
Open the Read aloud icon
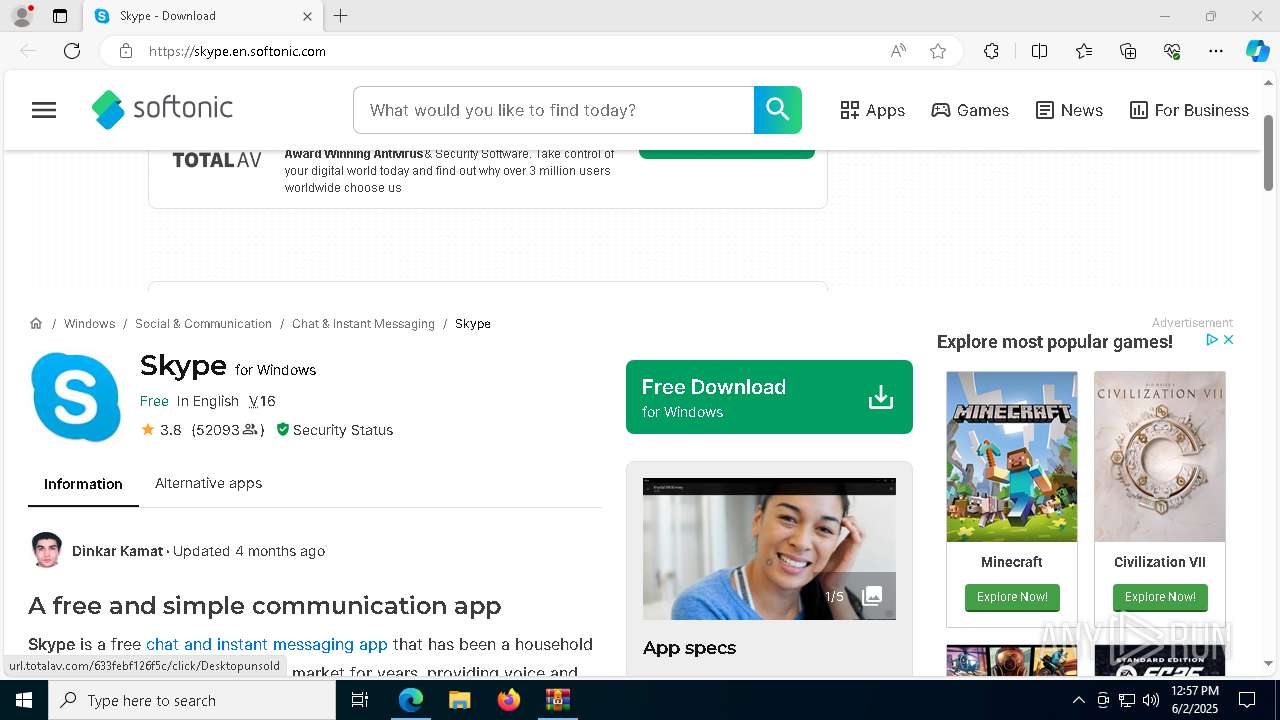pos(898,51)
